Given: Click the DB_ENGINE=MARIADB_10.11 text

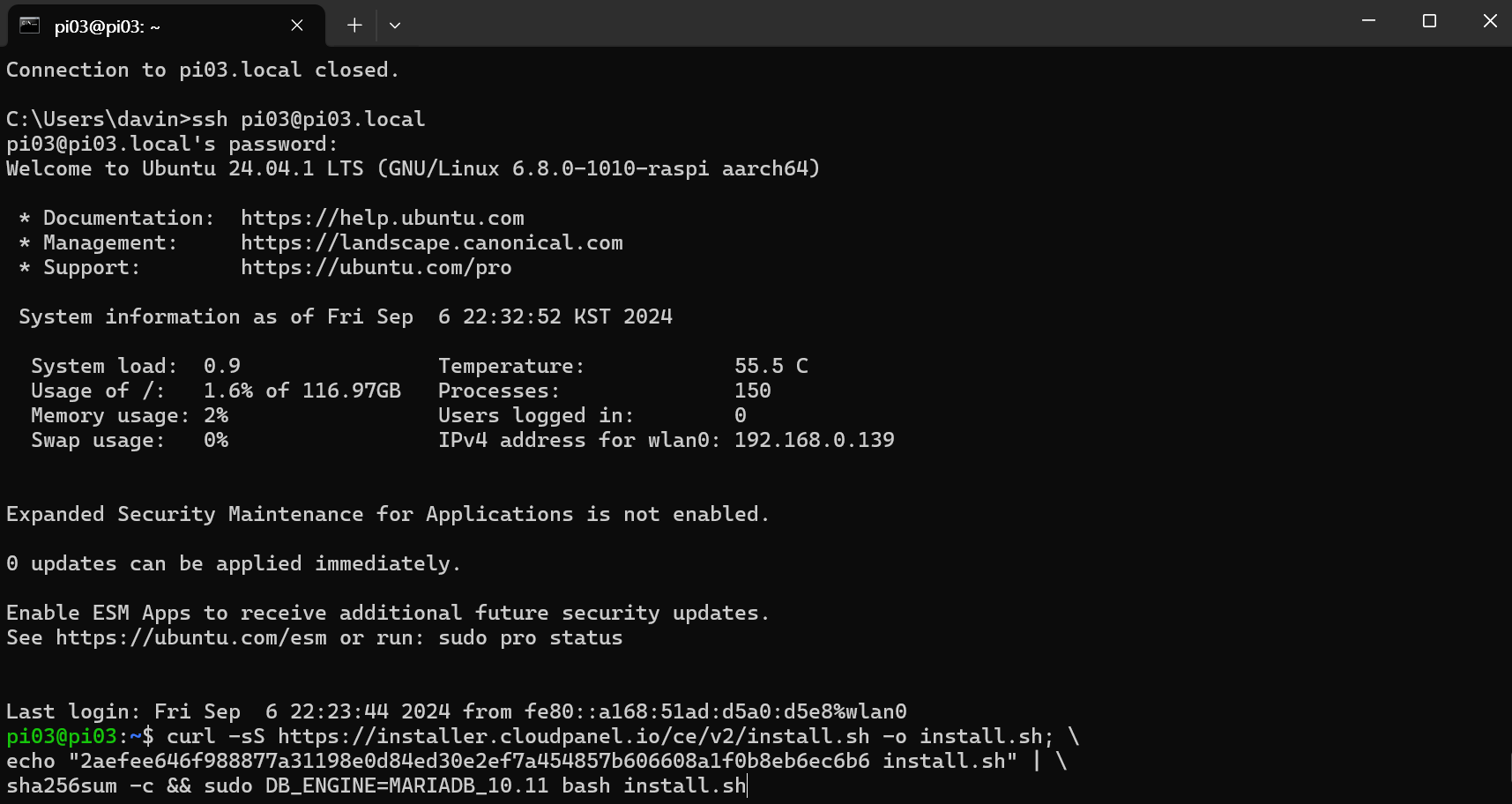Looking at the screenshot, I should point(407,785).
